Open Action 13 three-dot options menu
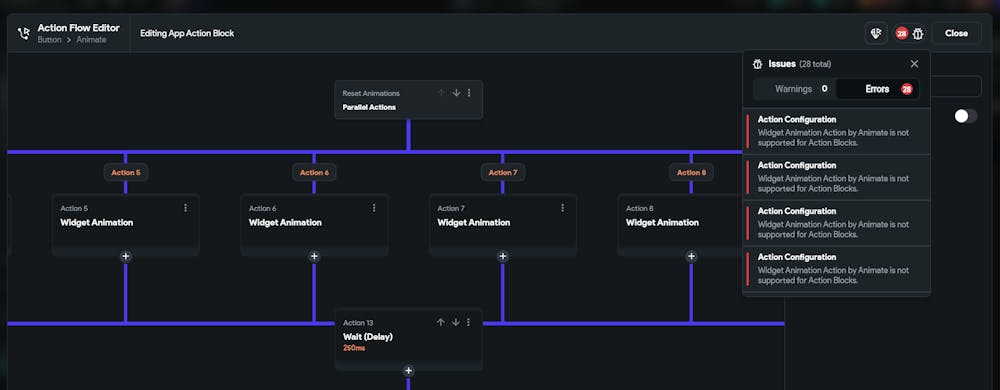This screenshot has width=1000, height=390. (469, 322)
